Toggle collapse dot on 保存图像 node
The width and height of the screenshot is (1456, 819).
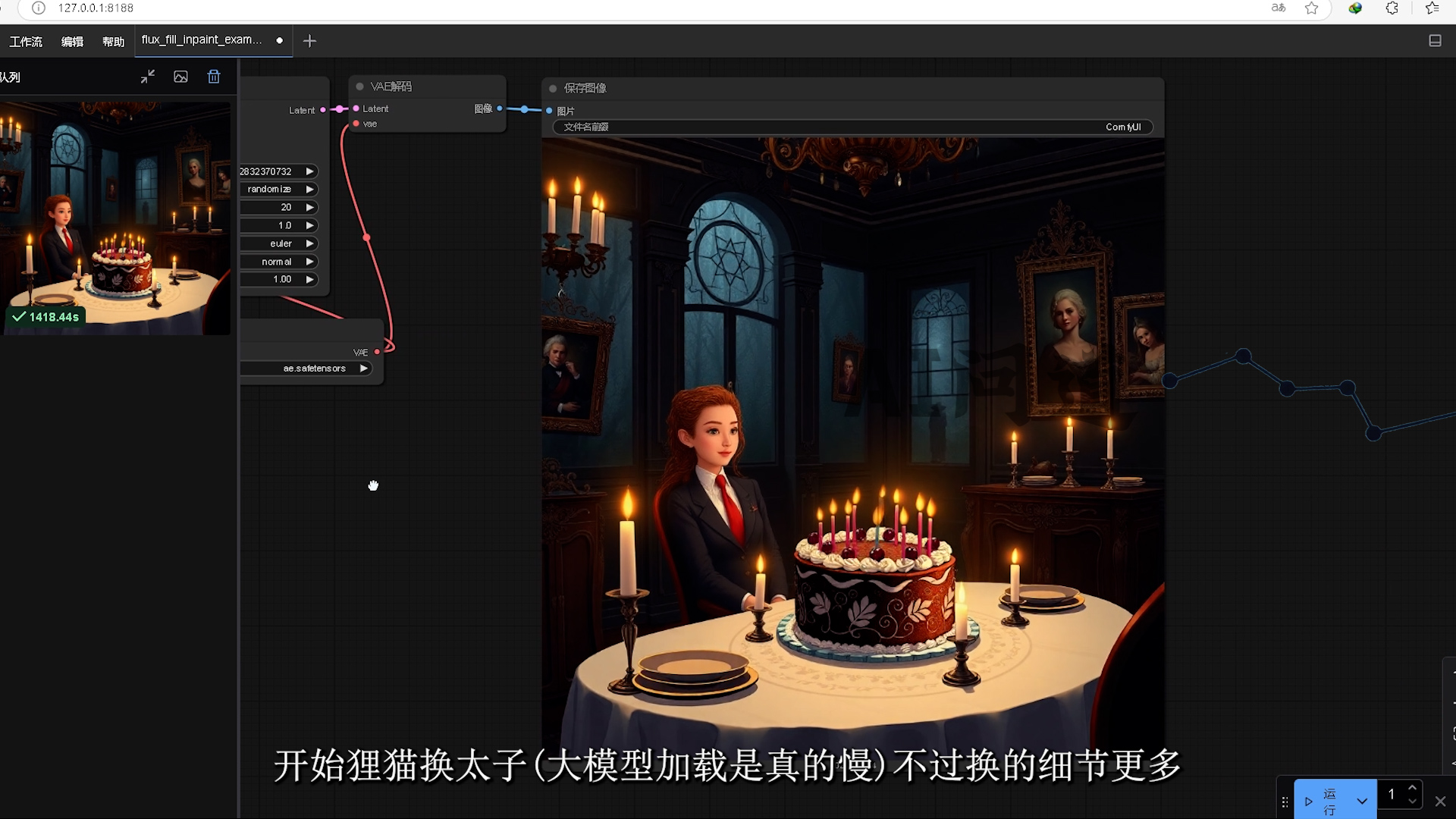click(553, 88)
